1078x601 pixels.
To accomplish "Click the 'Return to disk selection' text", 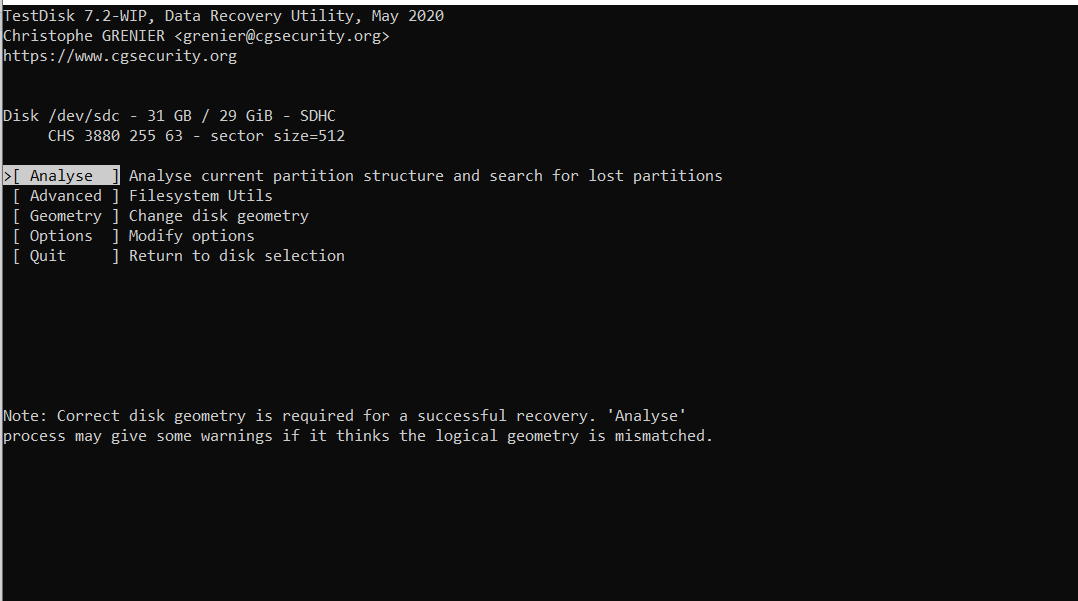I will (236, 256).
